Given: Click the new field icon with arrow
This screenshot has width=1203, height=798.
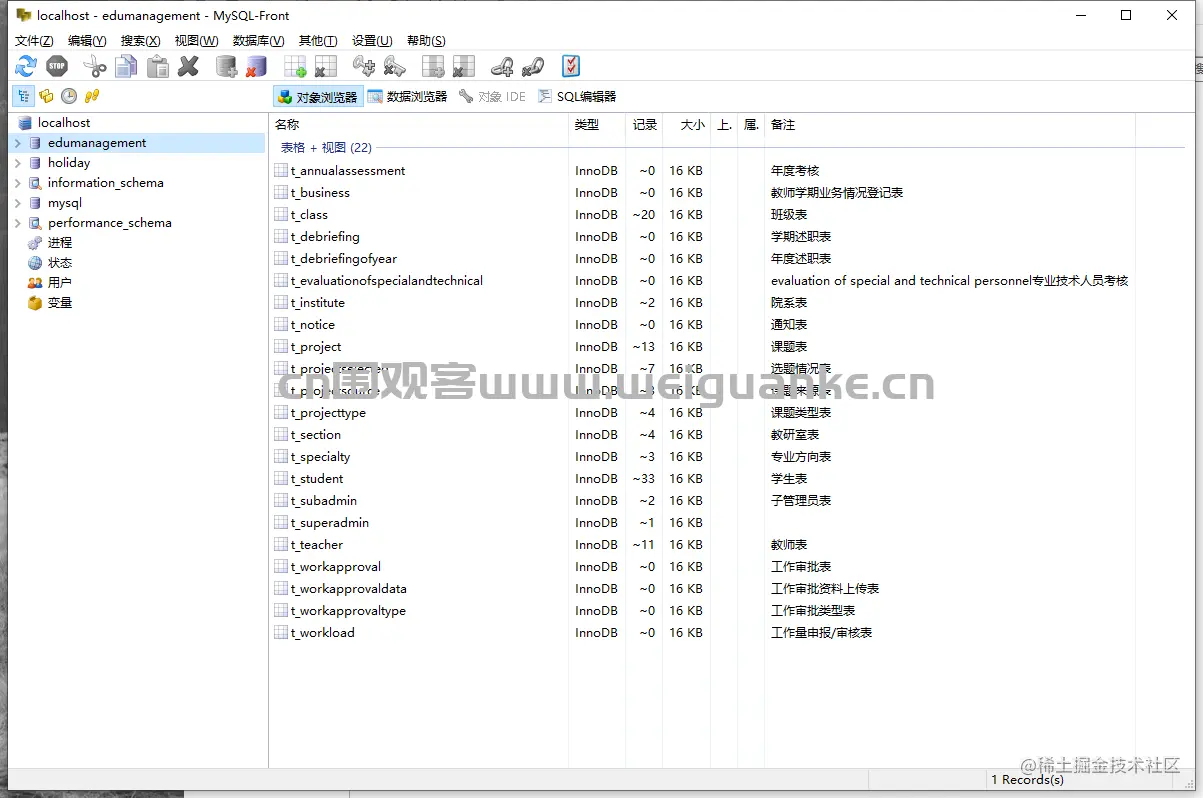Looking at the screenshot, I should (x=433, y=67).
